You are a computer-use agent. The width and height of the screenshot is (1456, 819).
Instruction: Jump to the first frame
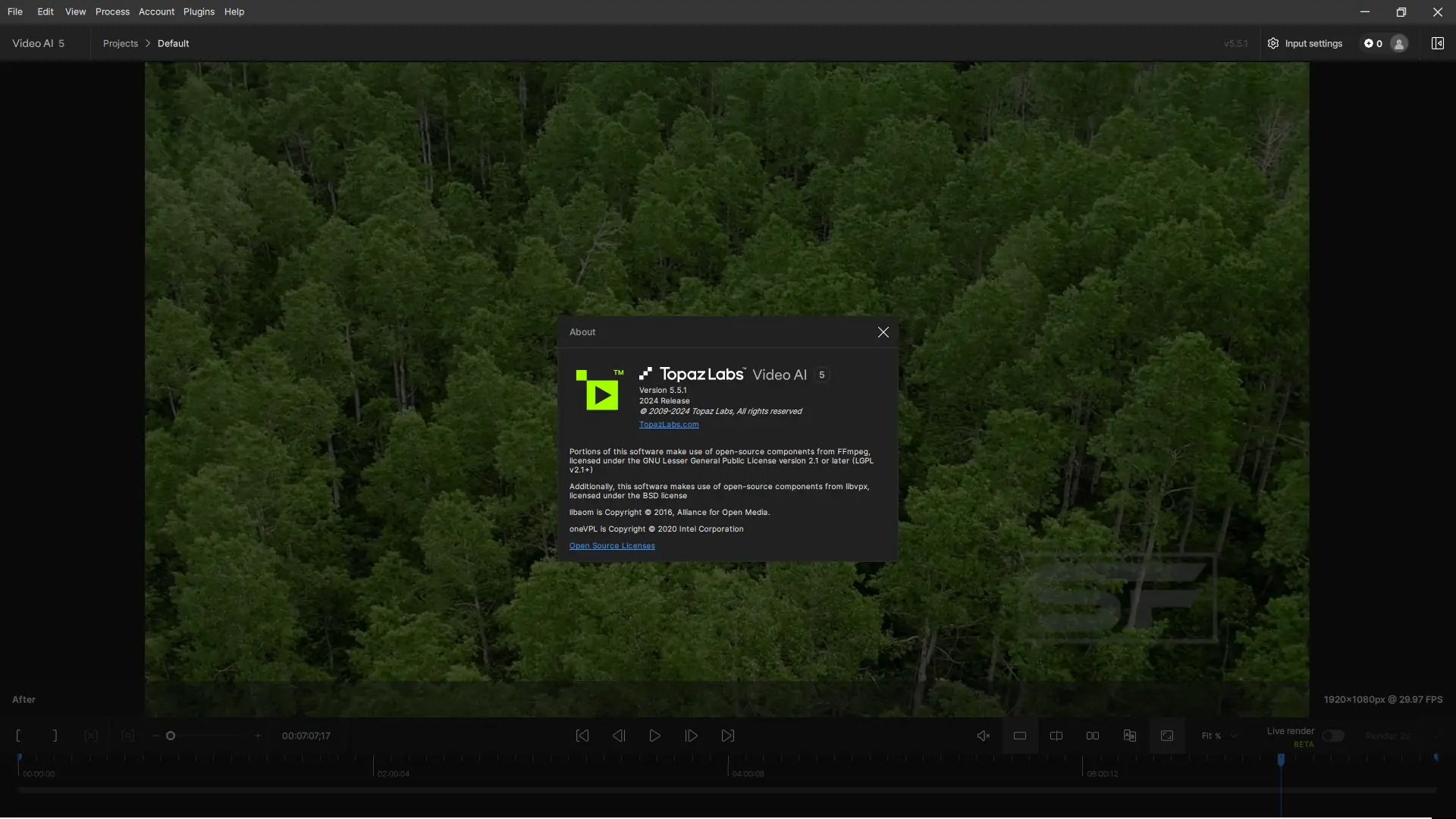(582, 736)
